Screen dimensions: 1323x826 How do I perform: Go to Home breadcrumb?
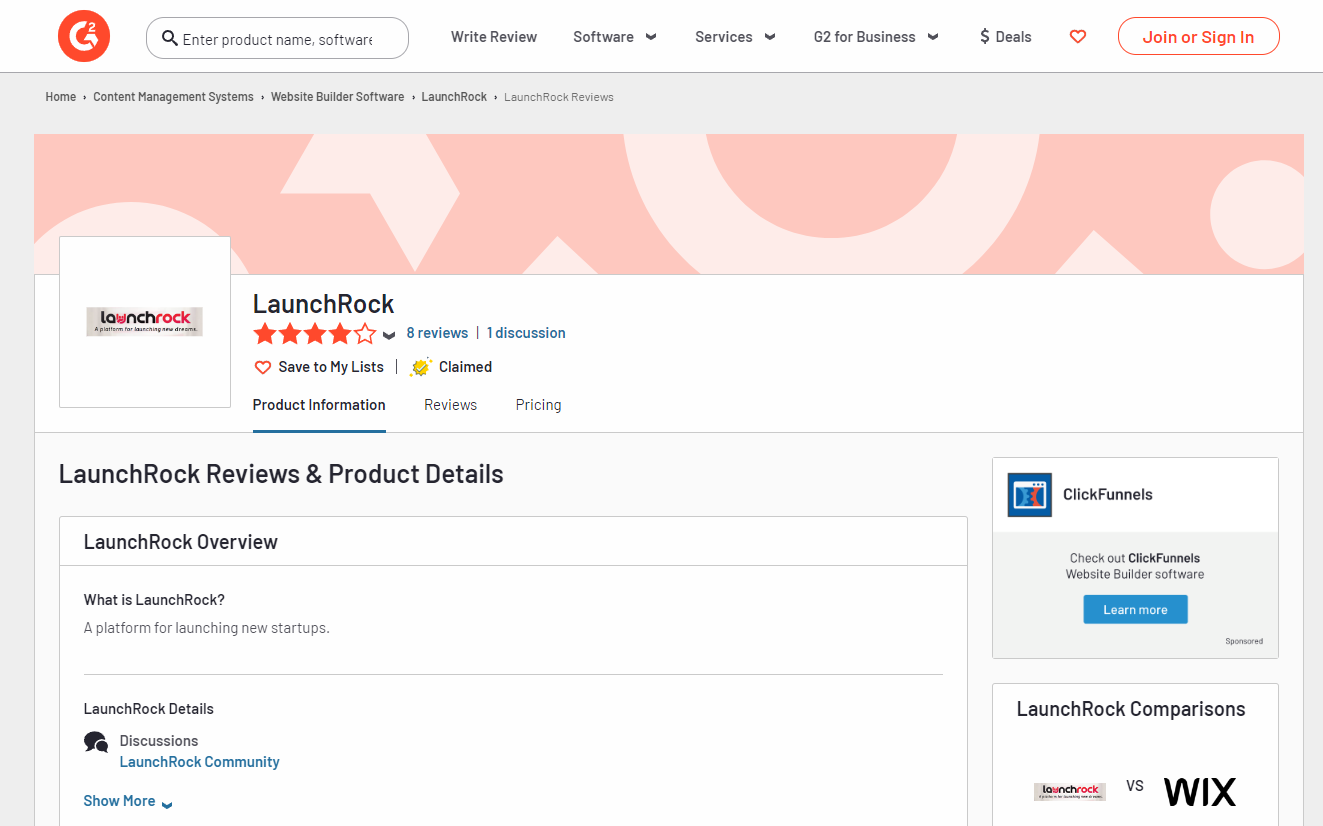[60, 97]
